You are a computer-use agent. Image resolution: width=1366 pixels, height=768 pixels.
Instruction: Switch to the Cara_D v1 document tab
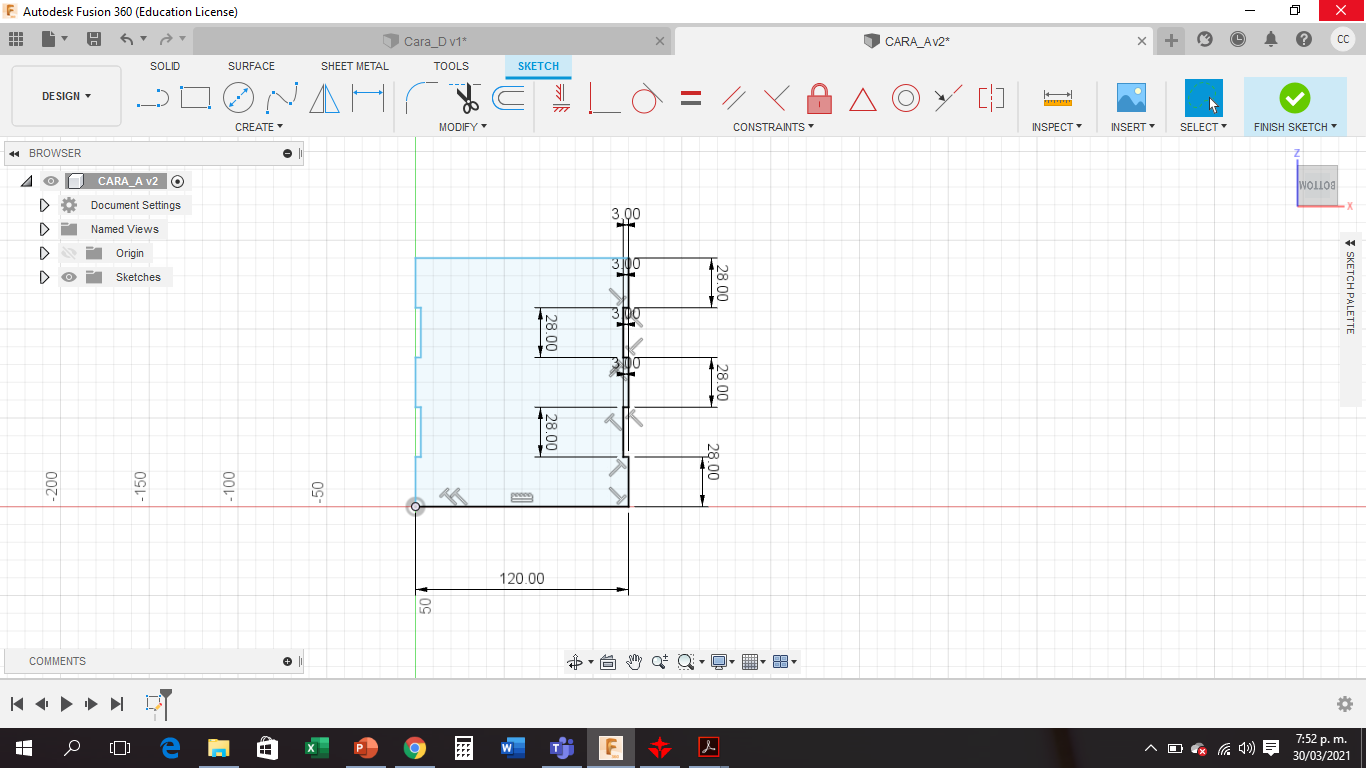pos(435,41)
